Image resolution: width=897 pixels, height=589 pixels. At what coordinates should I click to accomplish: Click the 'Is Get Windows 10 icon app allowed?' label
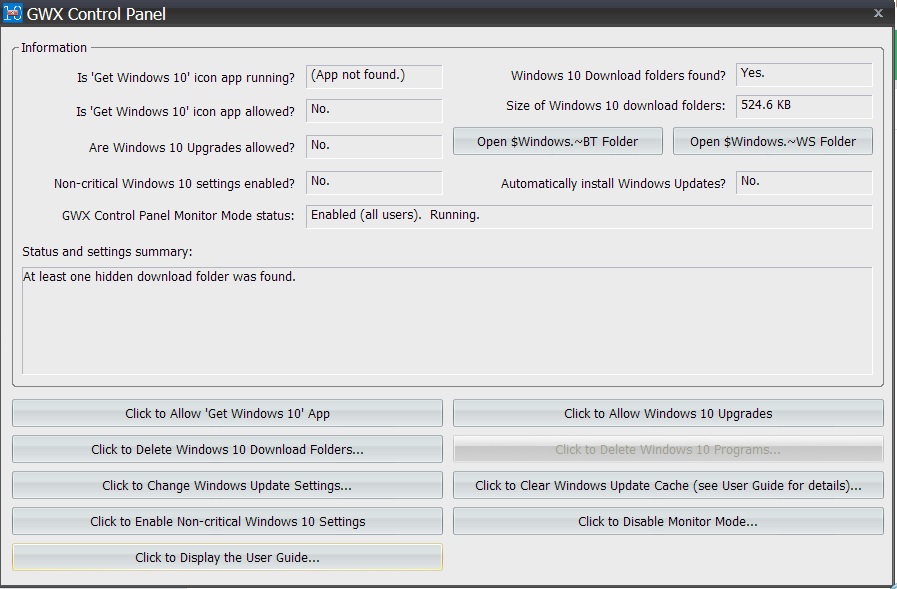(x=185, y=112)
